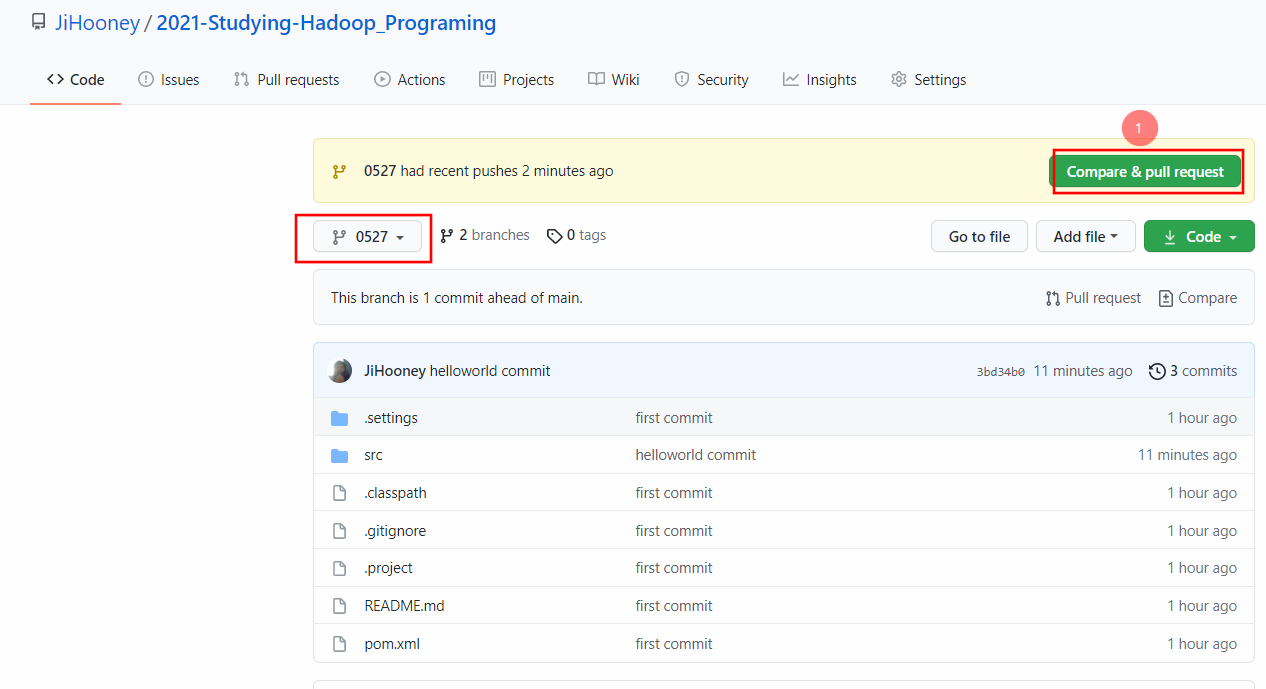Click 'This branch is 1 commit ahead of main' text
1266x689 pixels.
[457, 298]
